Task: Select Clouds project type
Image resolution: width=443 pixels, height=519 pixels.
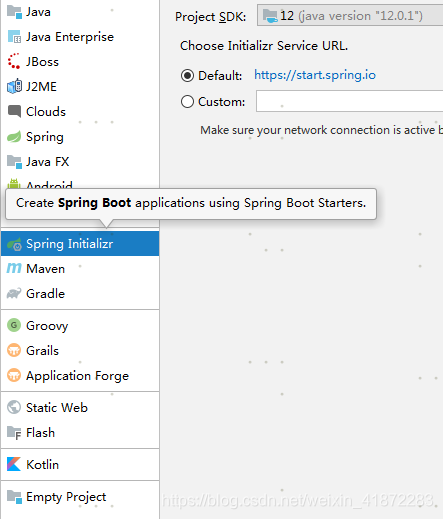Action: point(80,112)
